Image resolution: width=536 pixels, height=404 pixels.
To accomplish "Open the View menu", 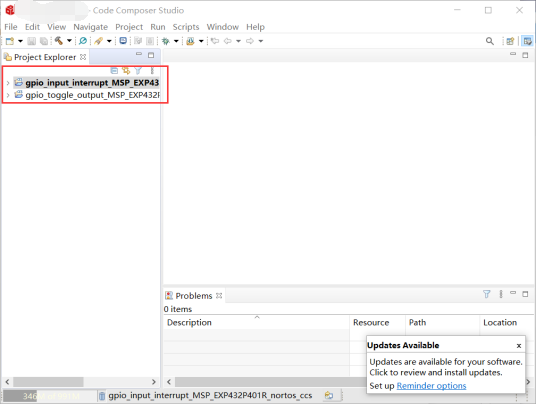I will click(56, 27).
